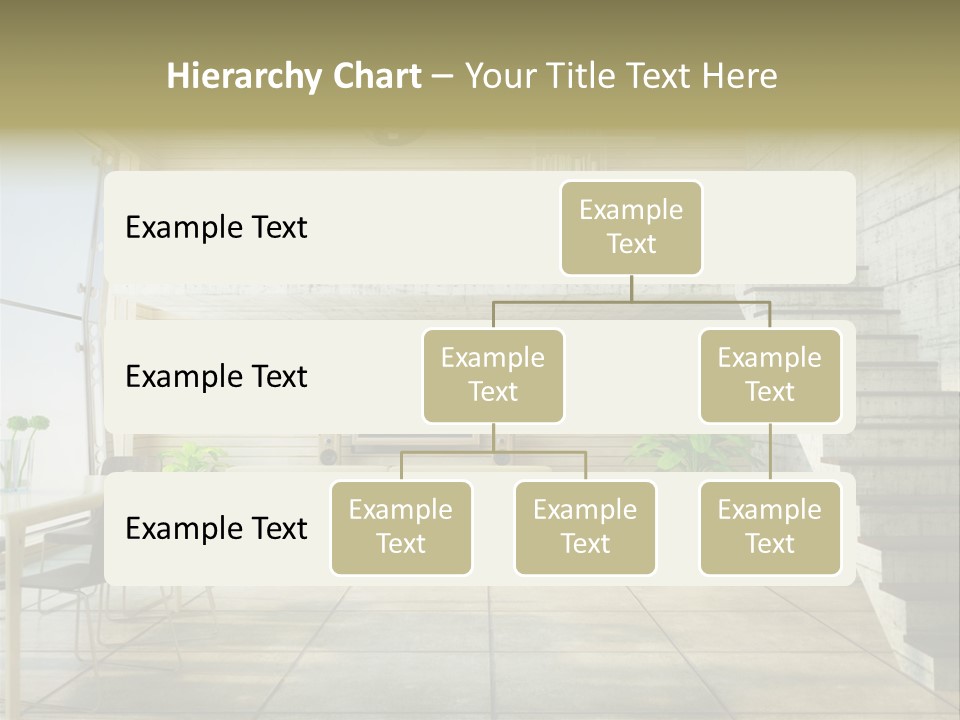Click the Example Text label in top row
Viewport: 960px width, 720px height.
215,228
